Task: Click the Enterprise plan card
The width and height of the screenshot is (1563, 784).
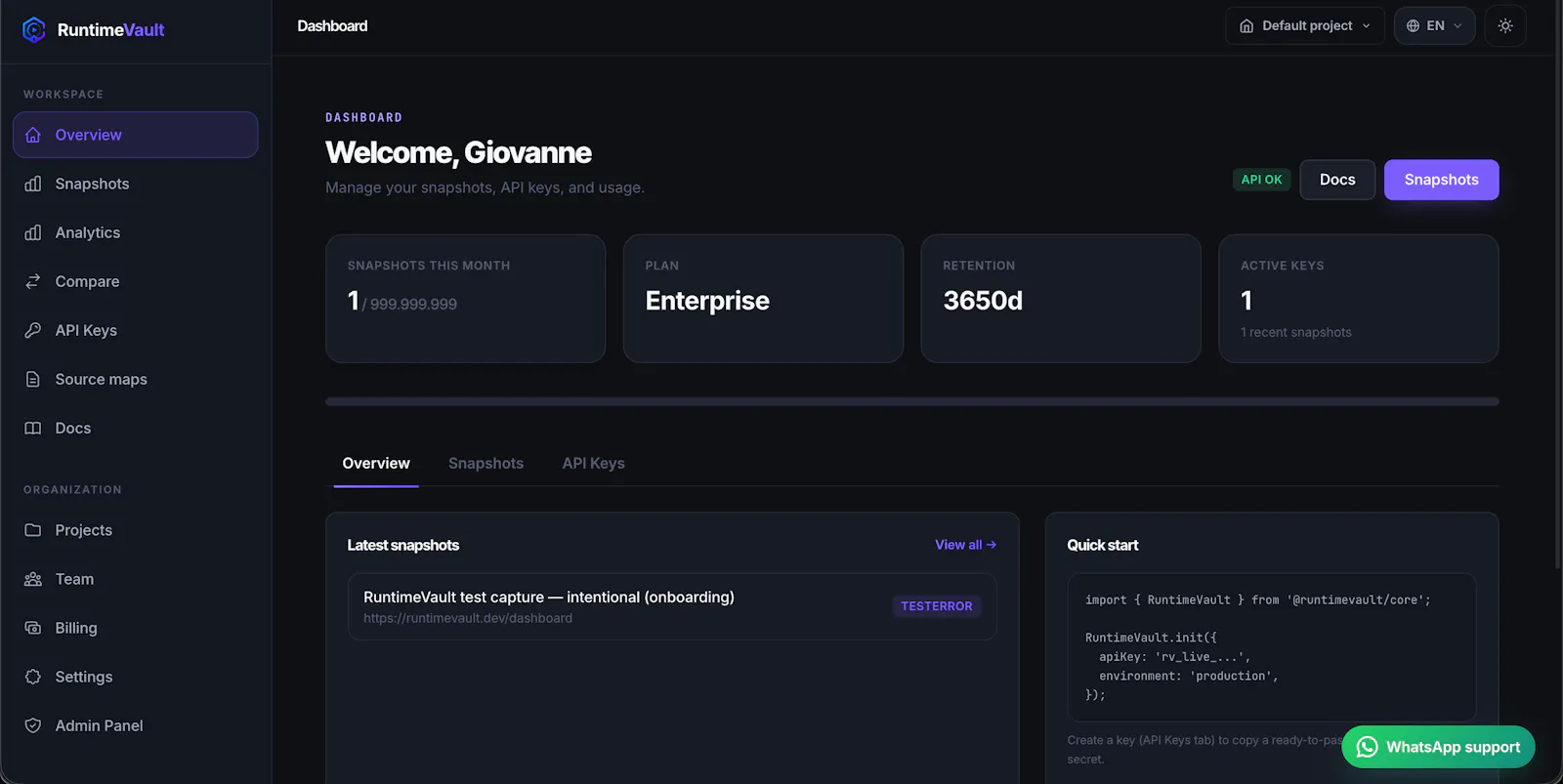Action: click(x=763, y=299)
